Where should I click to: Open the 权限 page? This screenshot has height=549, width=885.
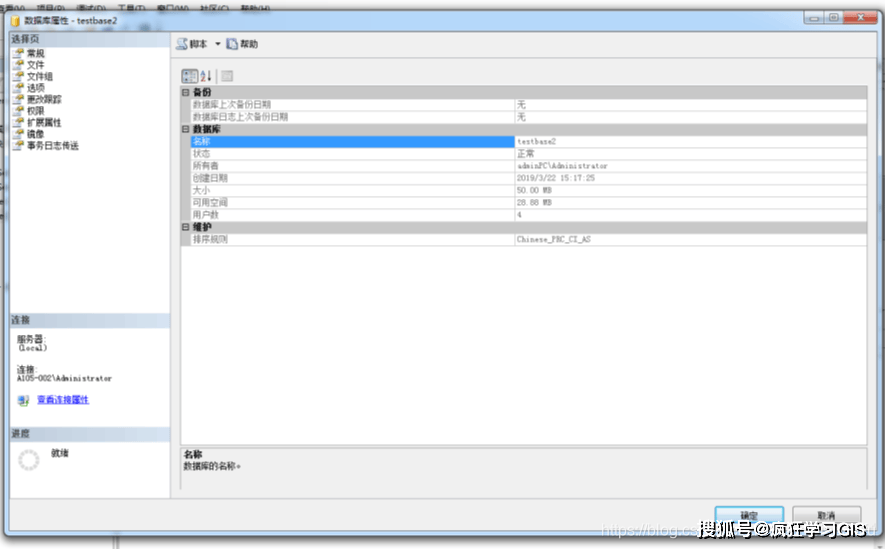tap(35, 111)
